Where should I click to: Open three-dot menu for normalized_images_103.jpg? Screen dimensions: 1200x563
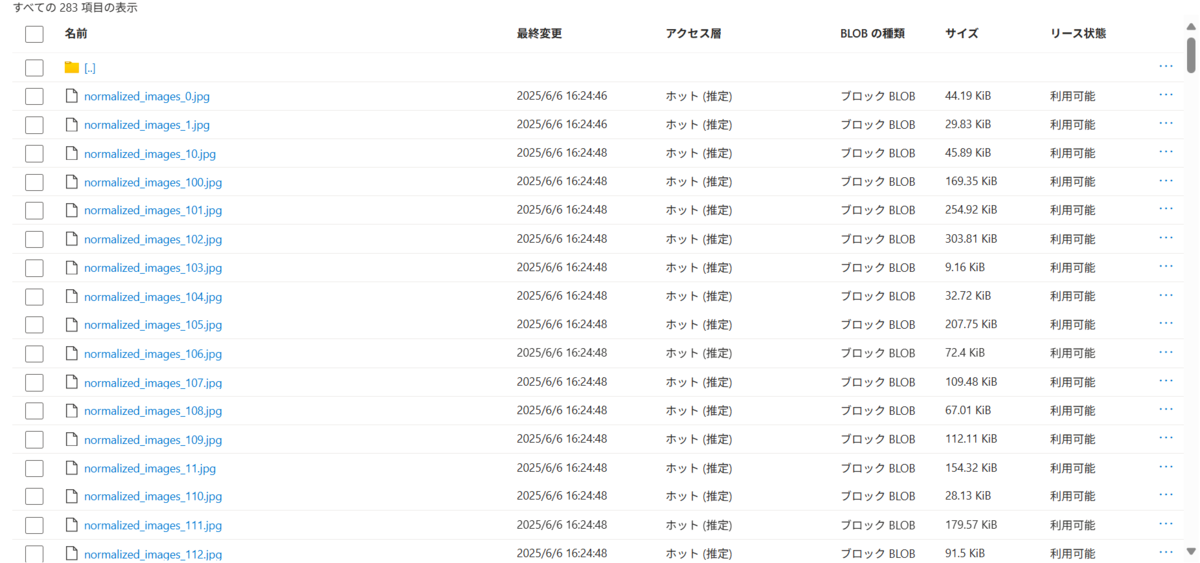(1165, 266)
